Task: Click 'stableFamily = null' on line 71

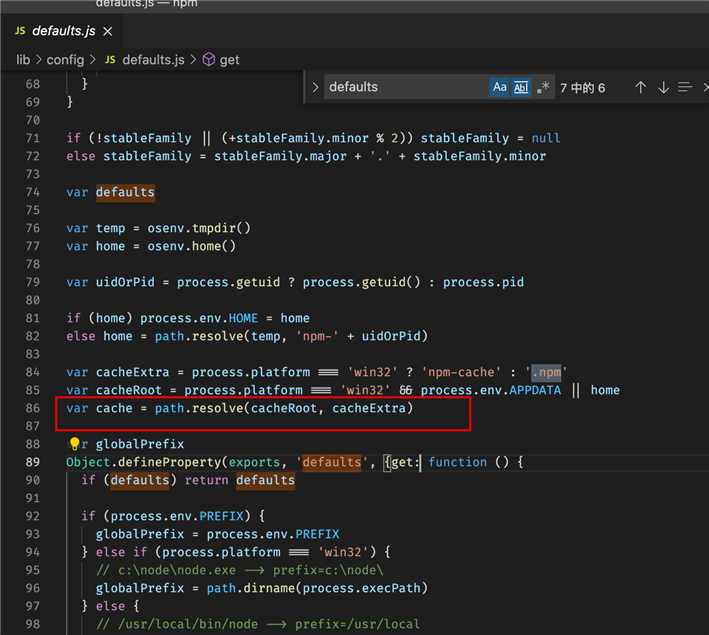Action: click(x=491, y=138)
